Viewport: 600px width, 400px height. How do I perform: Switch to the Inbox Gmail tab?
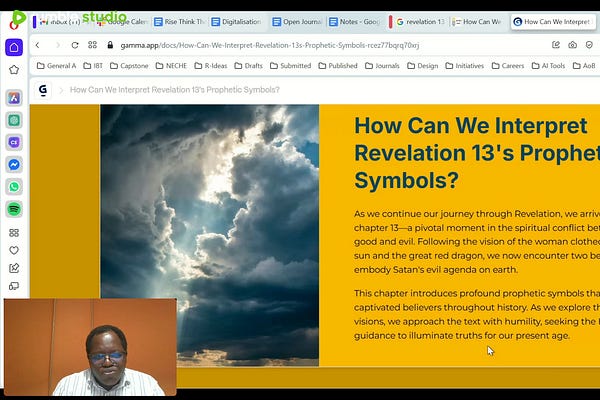(61, 22)
